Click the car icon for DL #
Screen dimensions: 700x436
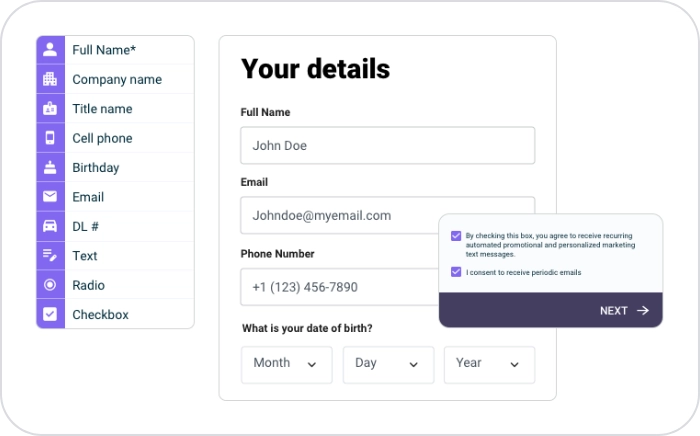[x=50, y=226]
